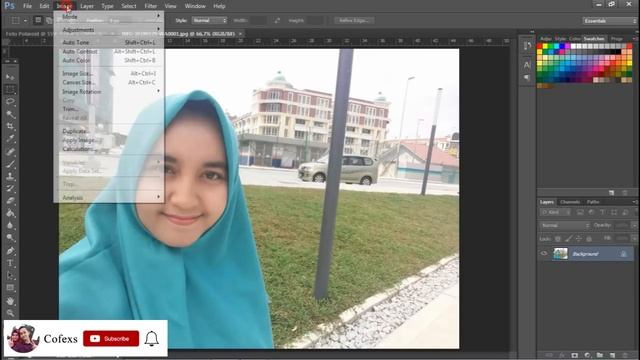Open the collapsed Paragraph panel icon
640x360 pixels.
[x=527, y=77]
